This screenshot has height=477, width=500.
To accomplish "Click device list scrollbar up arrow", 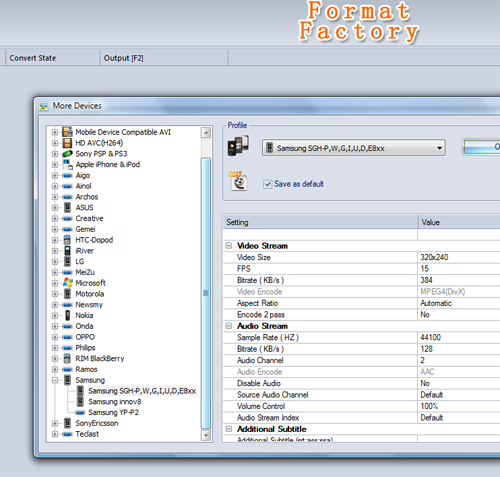I will tap(206, 133).
